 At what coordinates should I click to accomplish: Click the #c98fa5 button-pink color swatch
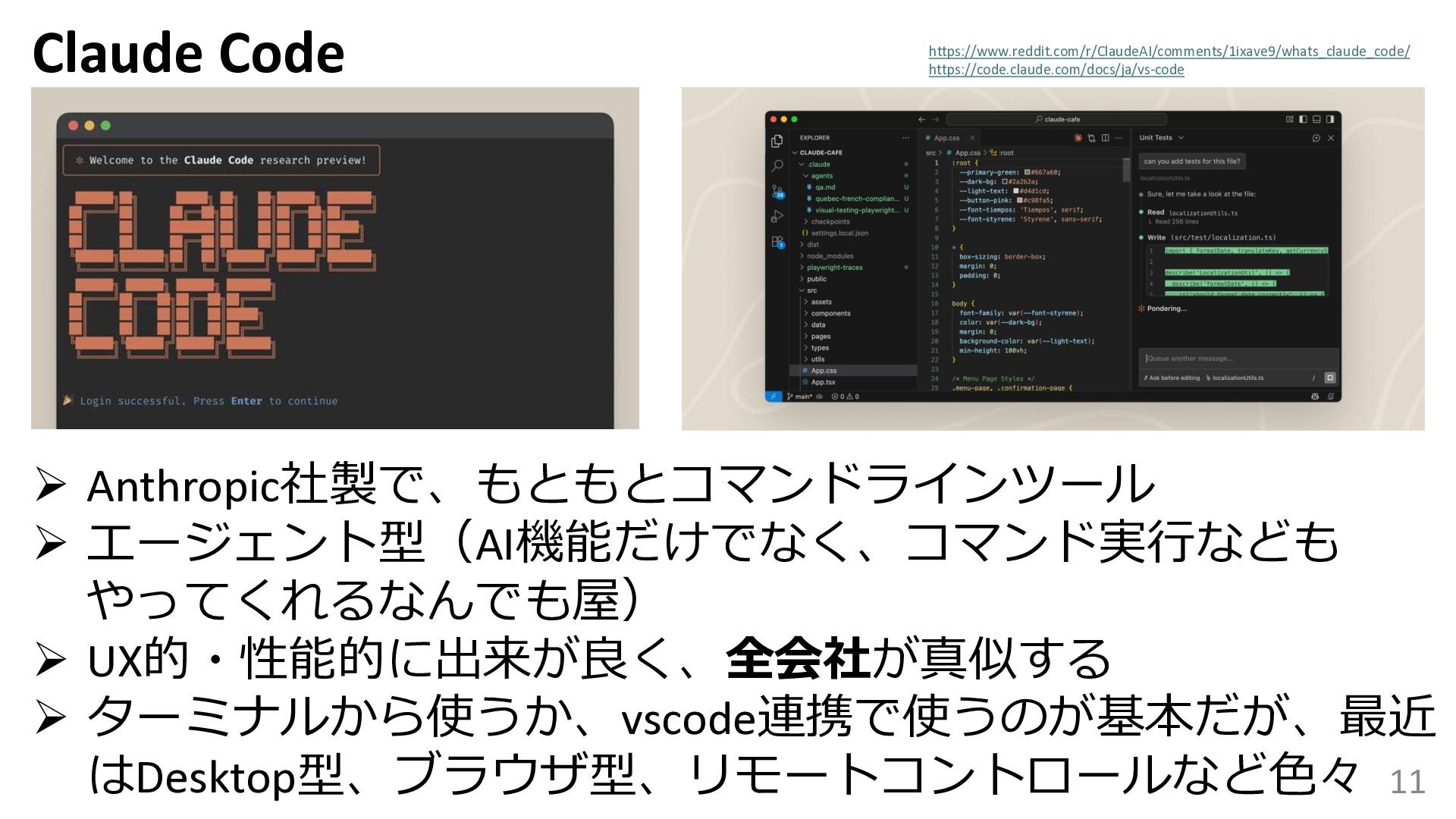coord(1020,201)
